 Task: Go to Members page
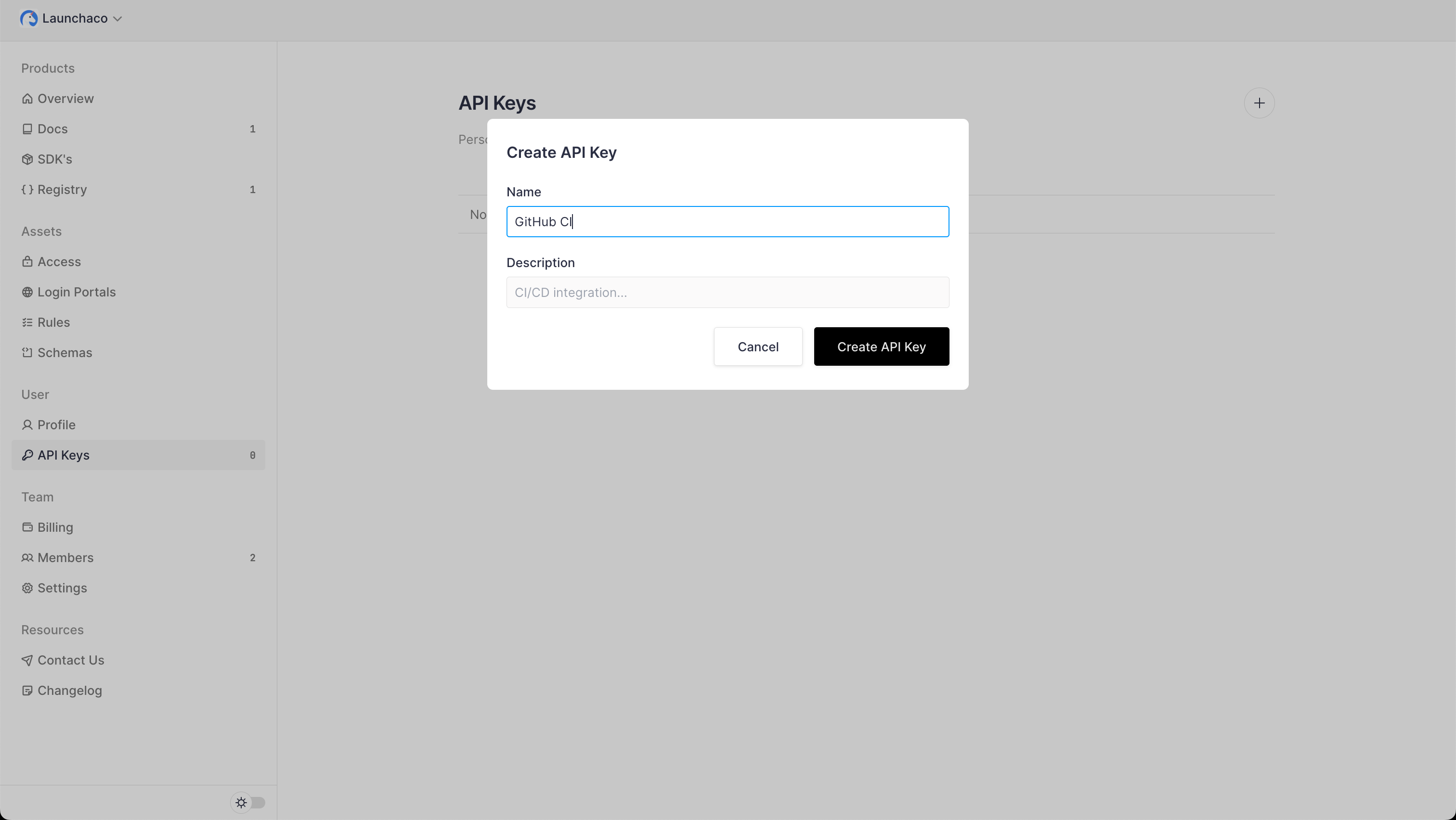point(138,558)
